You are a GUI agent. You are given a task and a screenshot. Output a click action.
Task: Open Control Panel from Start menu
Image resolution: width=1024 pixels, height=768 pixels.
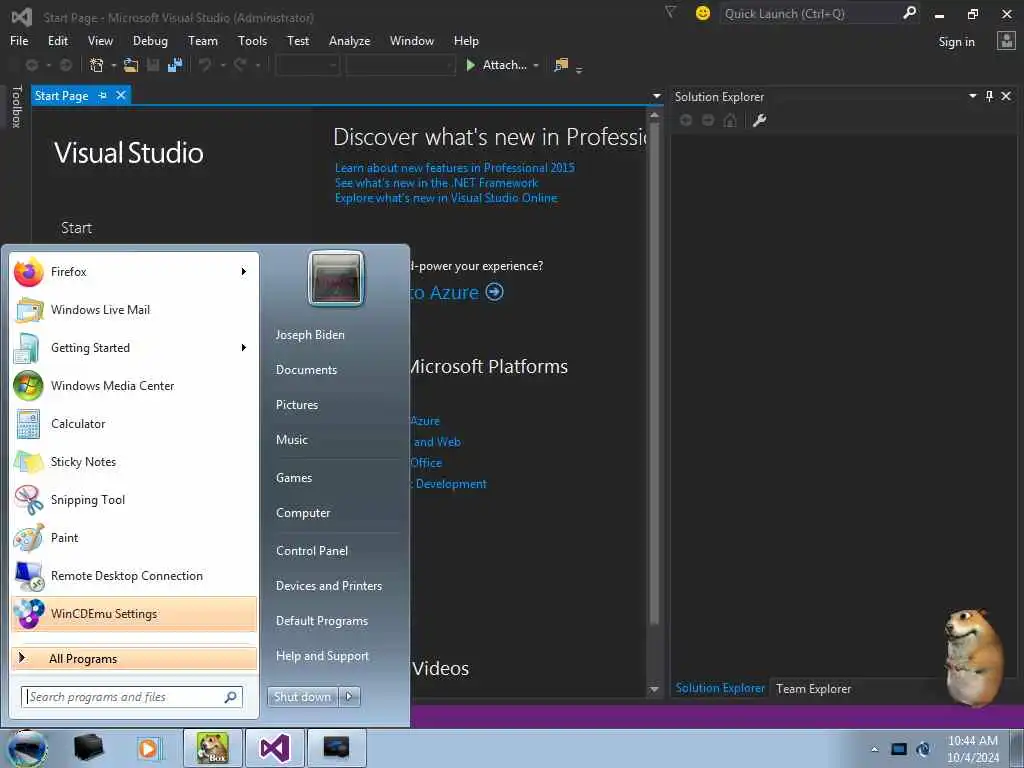click(312, 551)
